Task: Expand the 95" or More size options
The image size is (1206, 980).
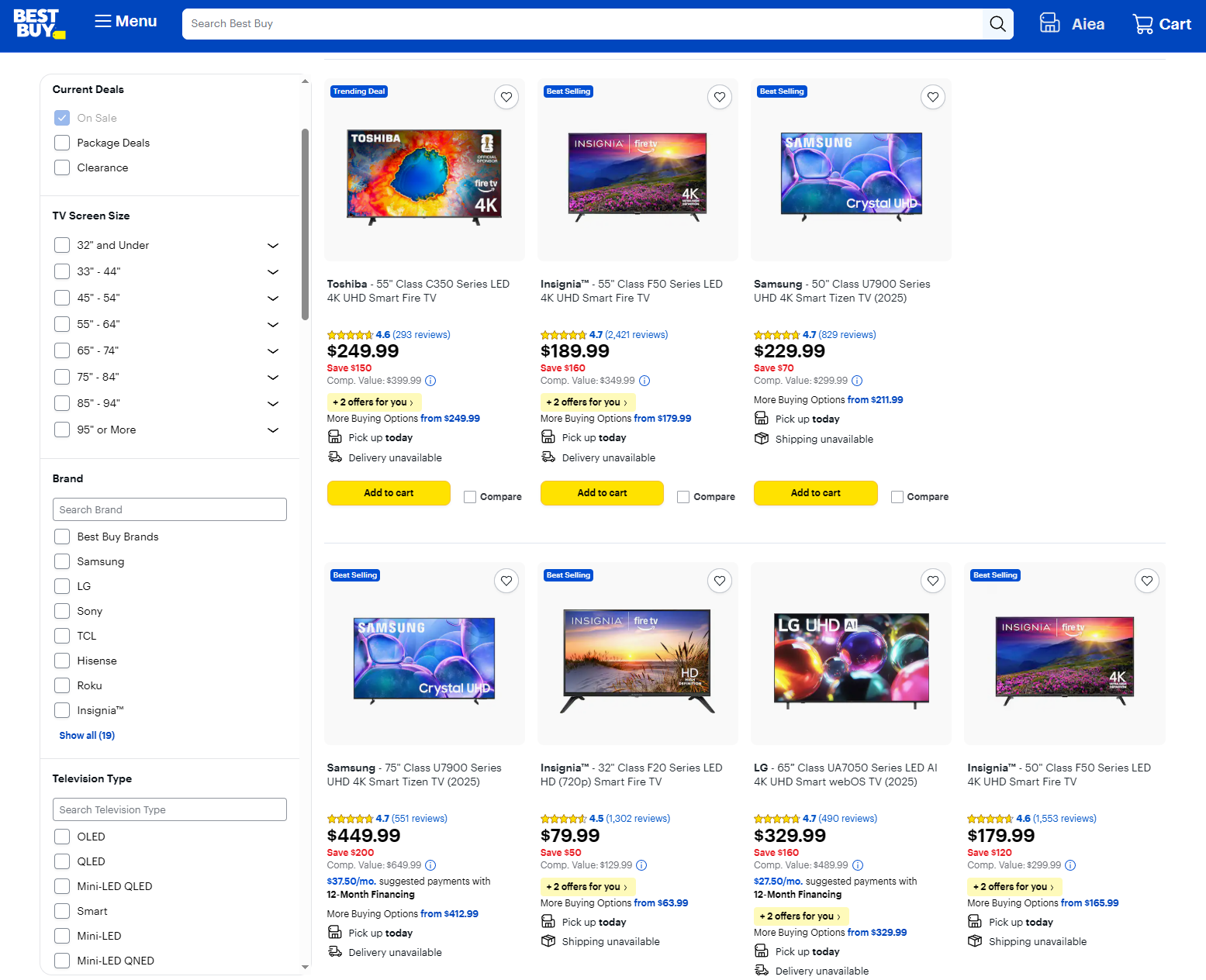Action: [273, 430]
